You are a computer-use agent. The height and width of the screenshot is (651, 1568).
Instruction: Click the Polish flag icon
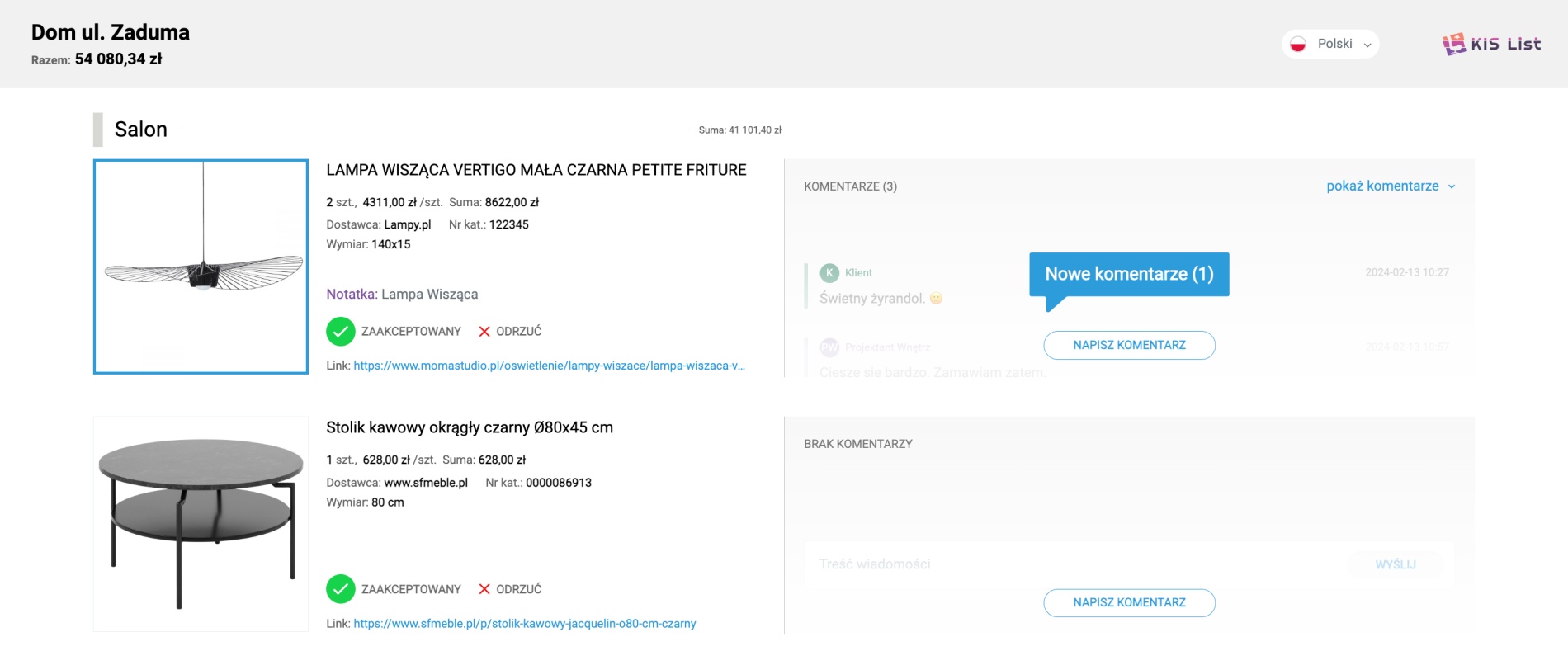coord(1298,44)
